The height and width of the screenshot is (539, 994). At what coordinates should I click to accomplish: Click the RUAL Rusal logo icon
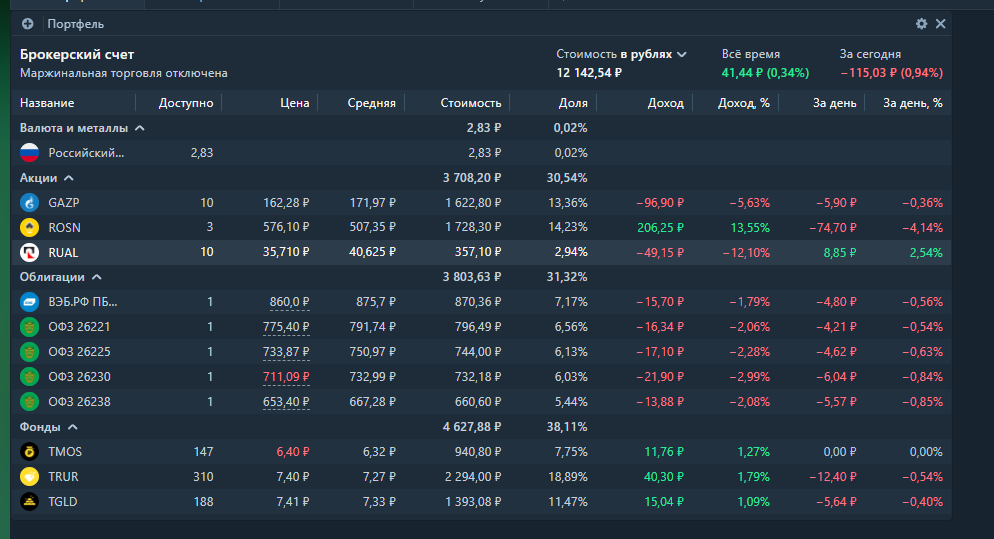(x=29, y=252)
